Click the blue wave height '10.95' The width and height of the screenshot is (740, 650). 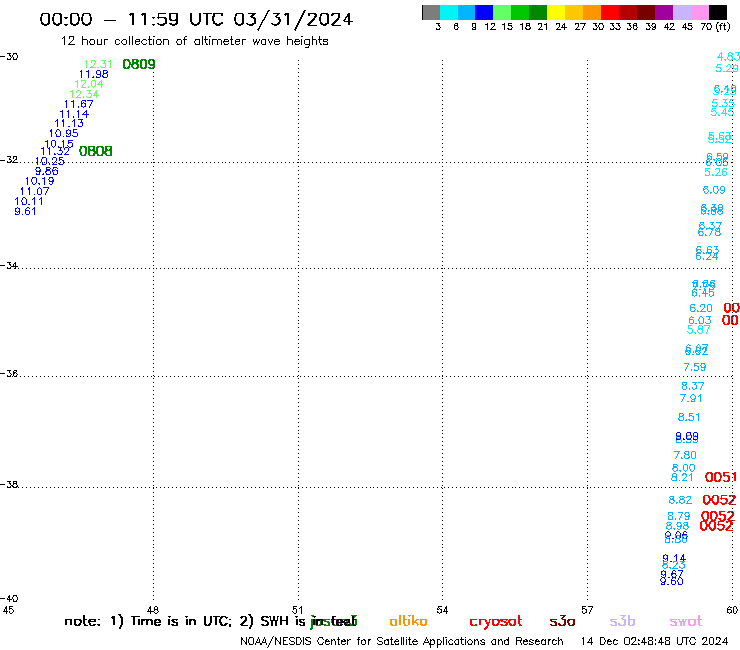(x=64, y=133)
